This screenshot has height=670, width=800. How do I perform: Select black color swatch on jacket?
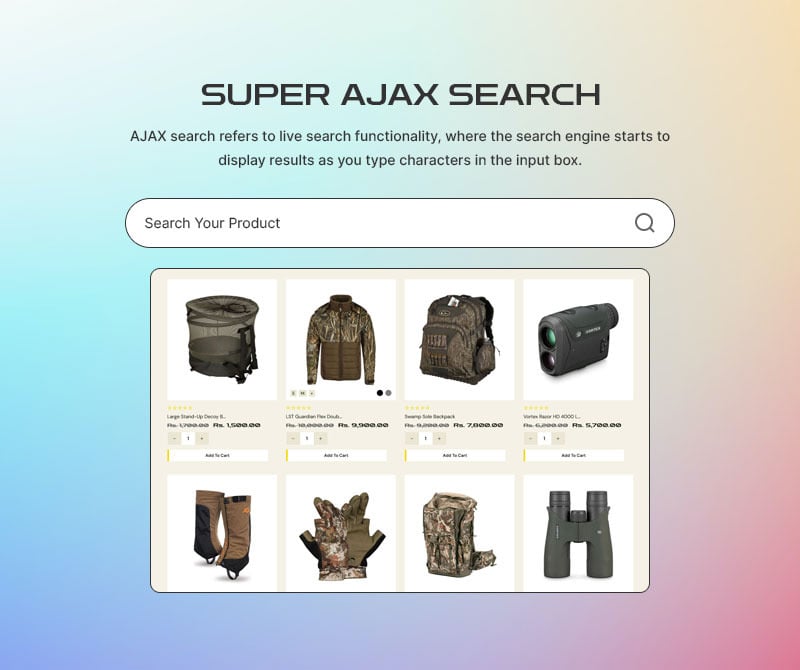380,393
